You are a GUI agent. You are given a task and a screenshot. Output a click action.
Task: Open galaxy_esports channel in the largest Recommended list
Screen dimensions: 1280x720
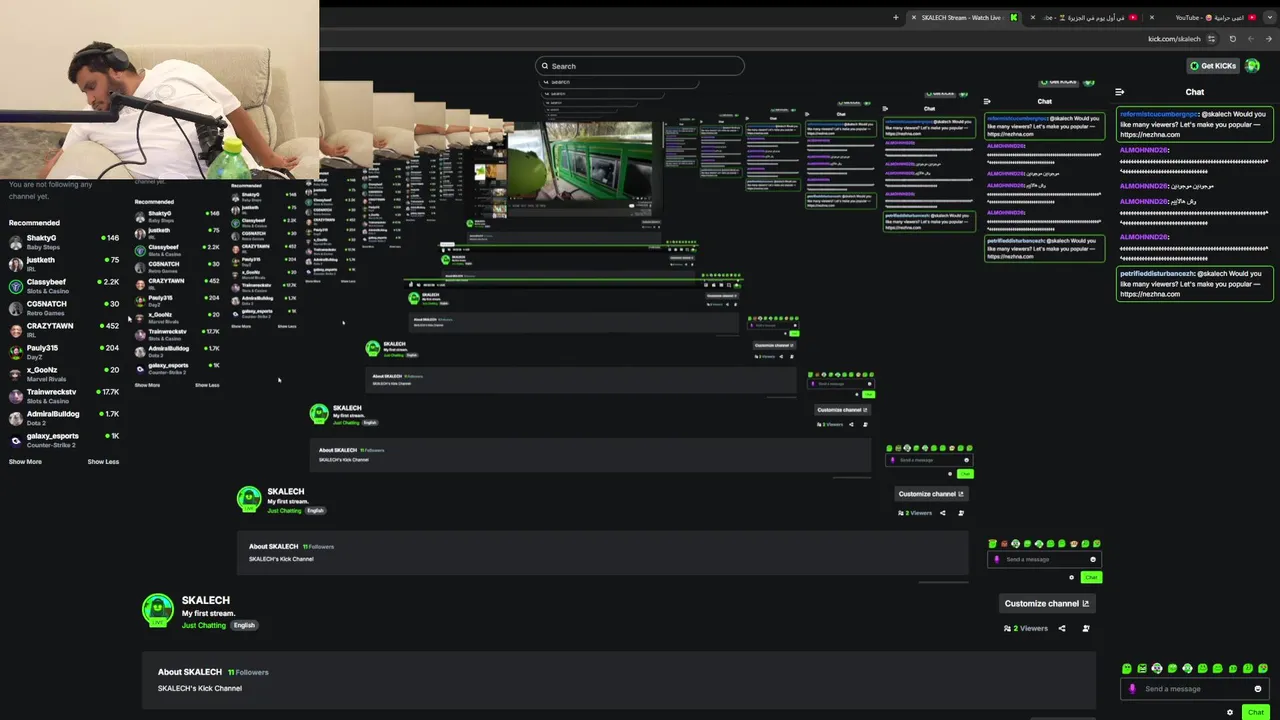point(63,440)
